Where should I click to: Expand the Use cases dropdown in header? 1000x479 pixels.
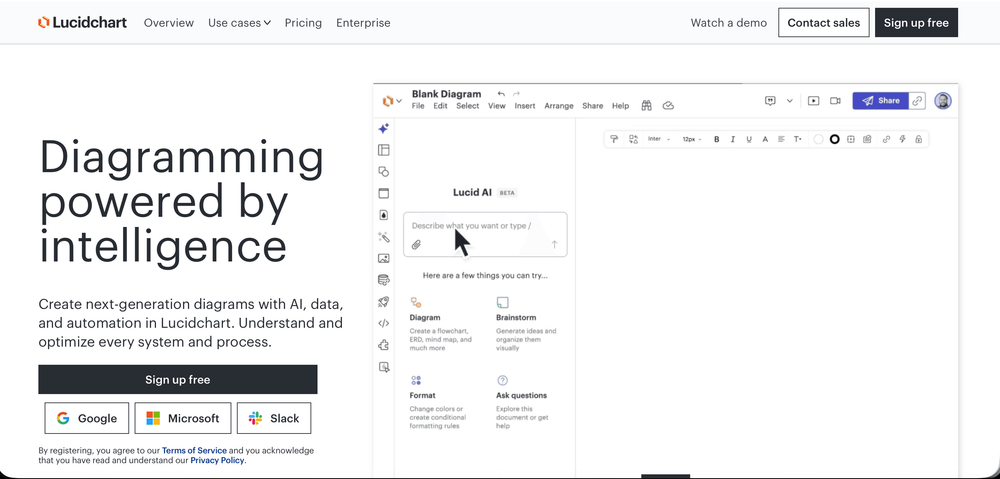pyautogui.click(x=239, y=23)
